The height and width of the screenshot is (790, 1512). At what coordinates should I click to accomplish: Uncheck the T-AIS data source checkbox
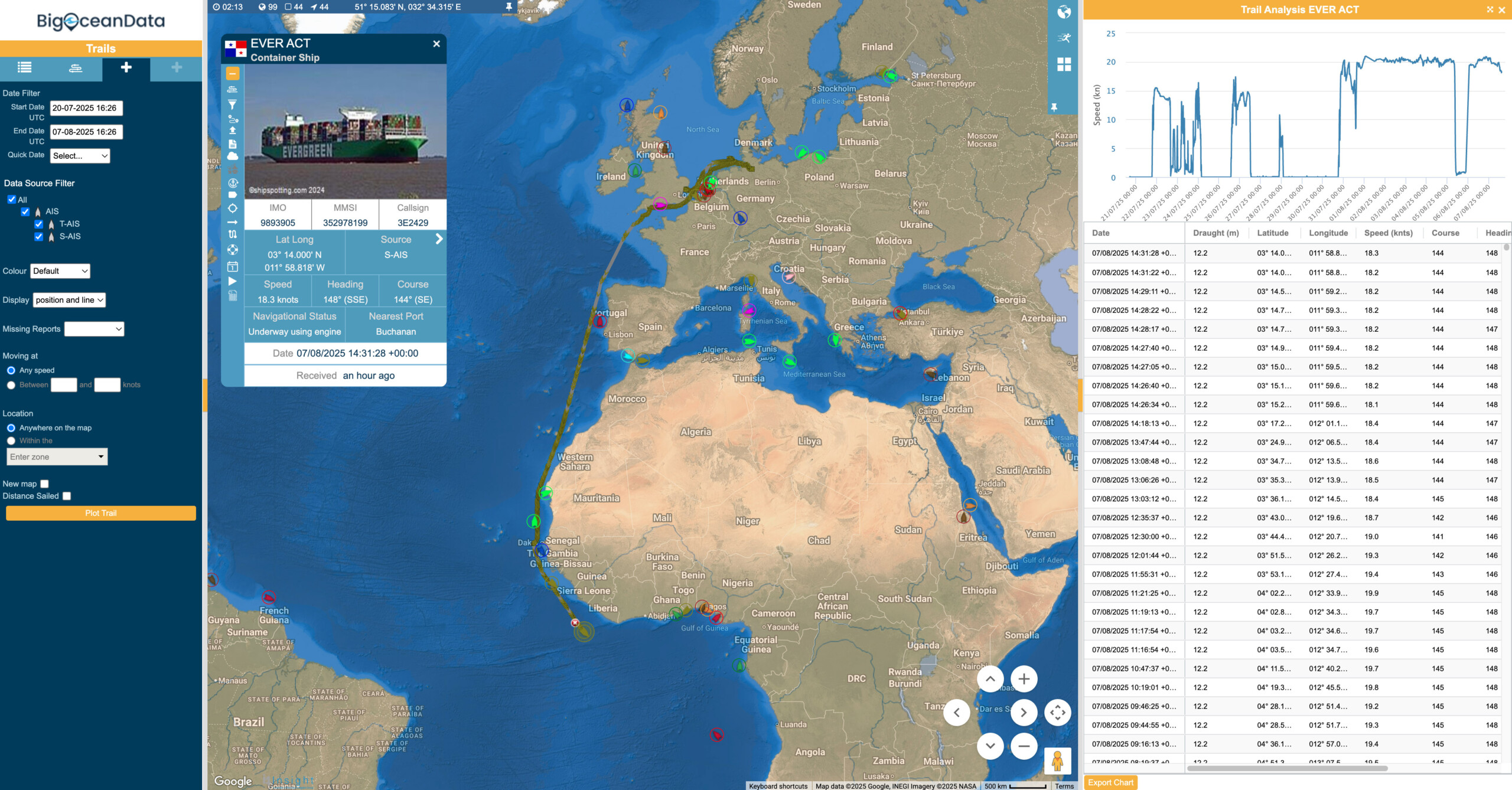coord(39,224)
